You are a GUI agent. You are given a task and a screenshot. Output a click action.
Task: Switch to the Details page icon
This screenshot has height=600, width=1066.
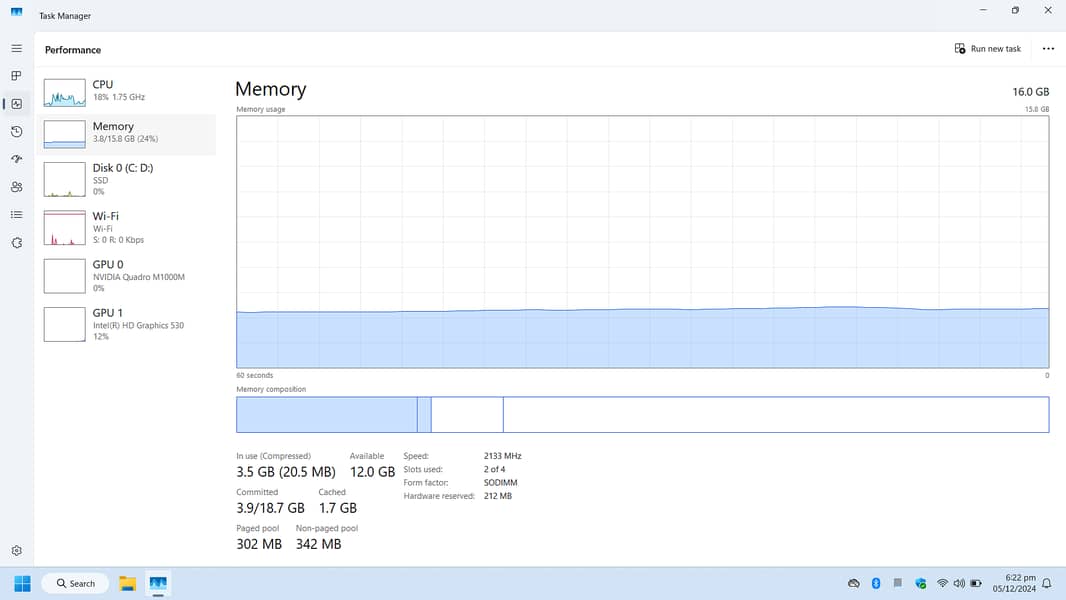tap(16, 215)
